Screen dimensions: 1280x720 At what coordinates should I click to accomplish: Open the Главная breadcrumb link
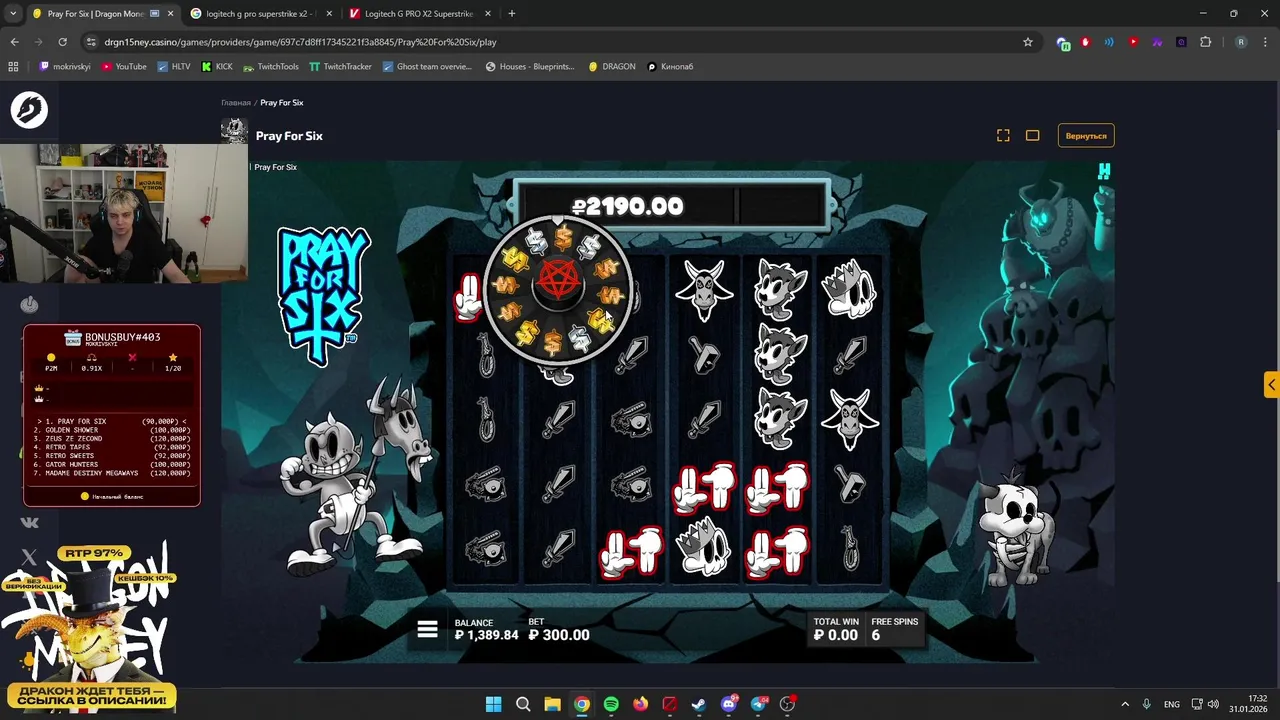(x=236, y=103)
